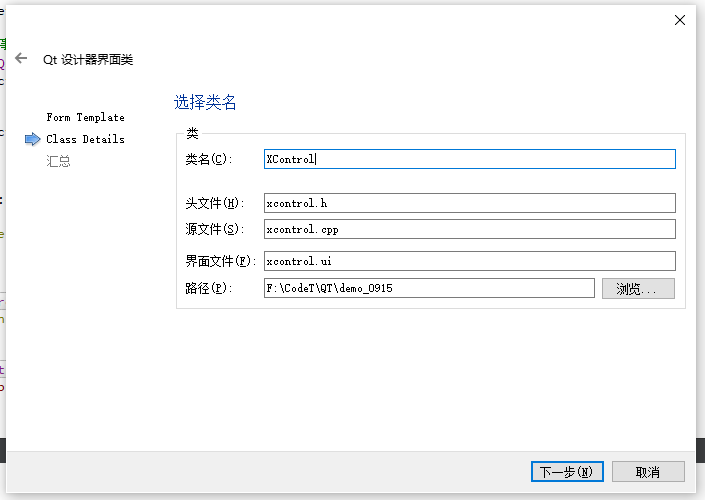Open the 浏览... browse dialog
This screenshot has height=500, width=705.
pos(638,289)
